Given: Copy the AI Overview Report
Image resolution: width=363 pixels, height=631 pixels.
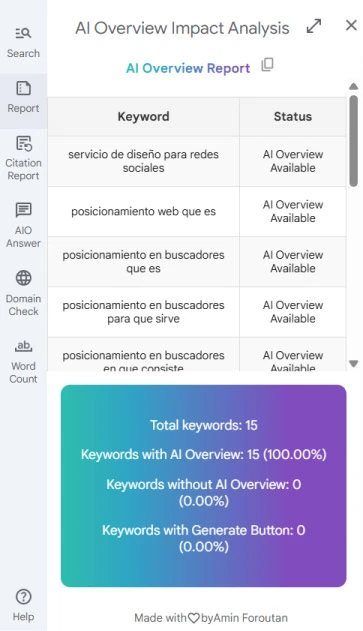Looking at the screenshot, I should (x=267, y=65).
